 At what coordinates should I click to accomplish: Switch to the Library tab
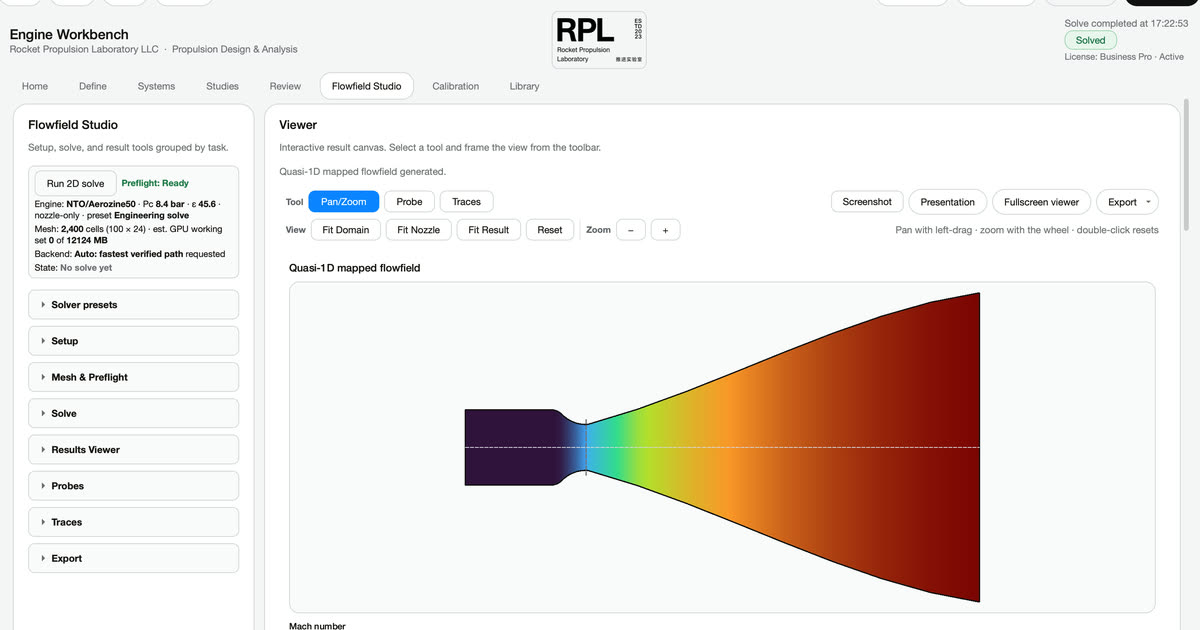(x=524, y=86)
